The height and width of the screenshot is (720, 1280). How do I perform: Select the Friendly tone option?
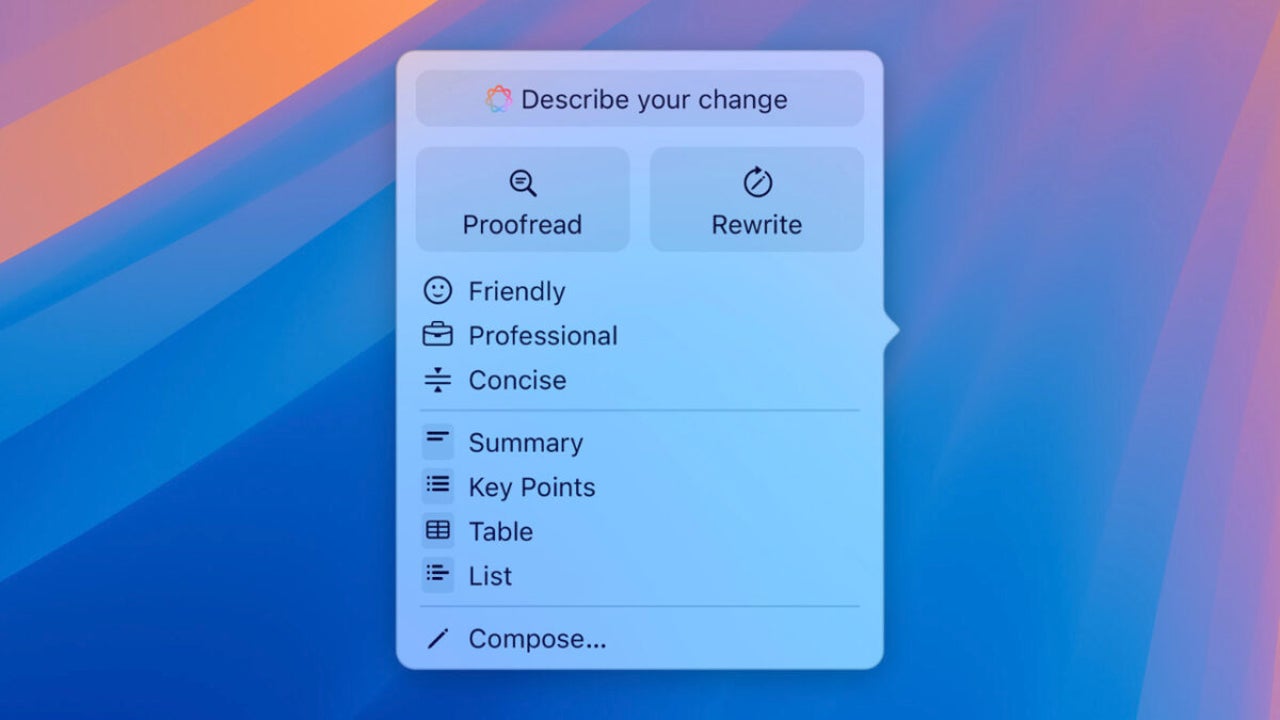pos(517,291)
